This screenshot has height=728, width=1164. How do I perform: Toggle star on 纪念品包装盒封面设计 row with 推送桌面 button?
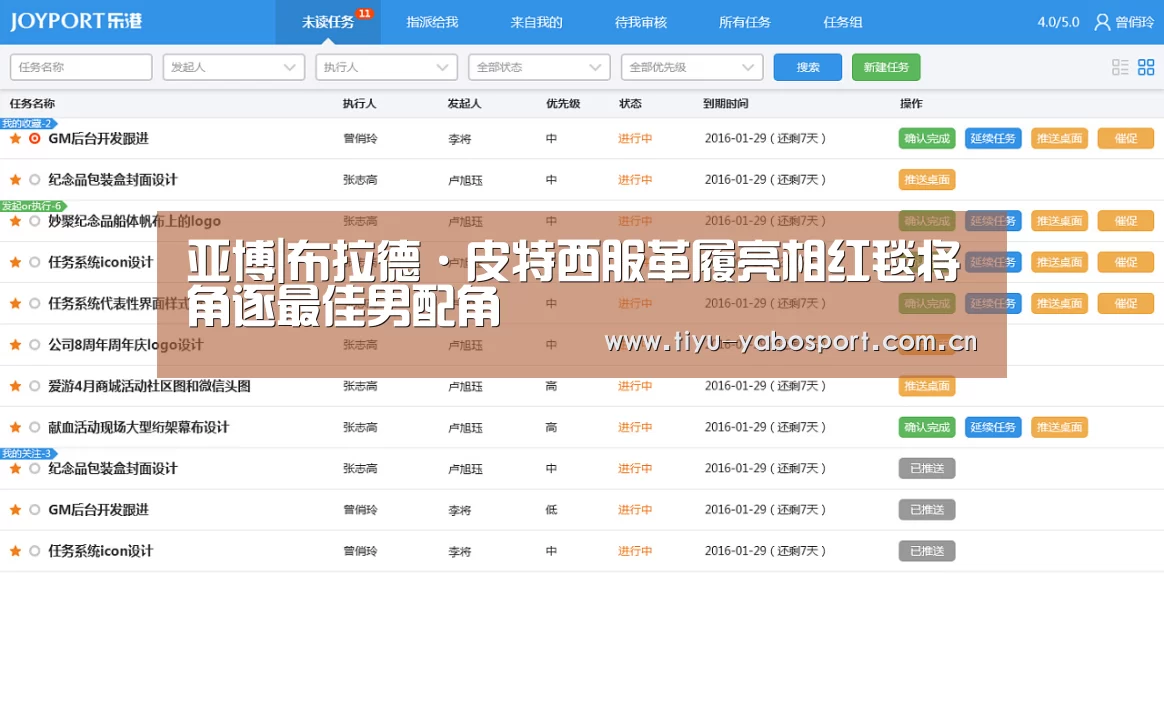pos(15,180)
